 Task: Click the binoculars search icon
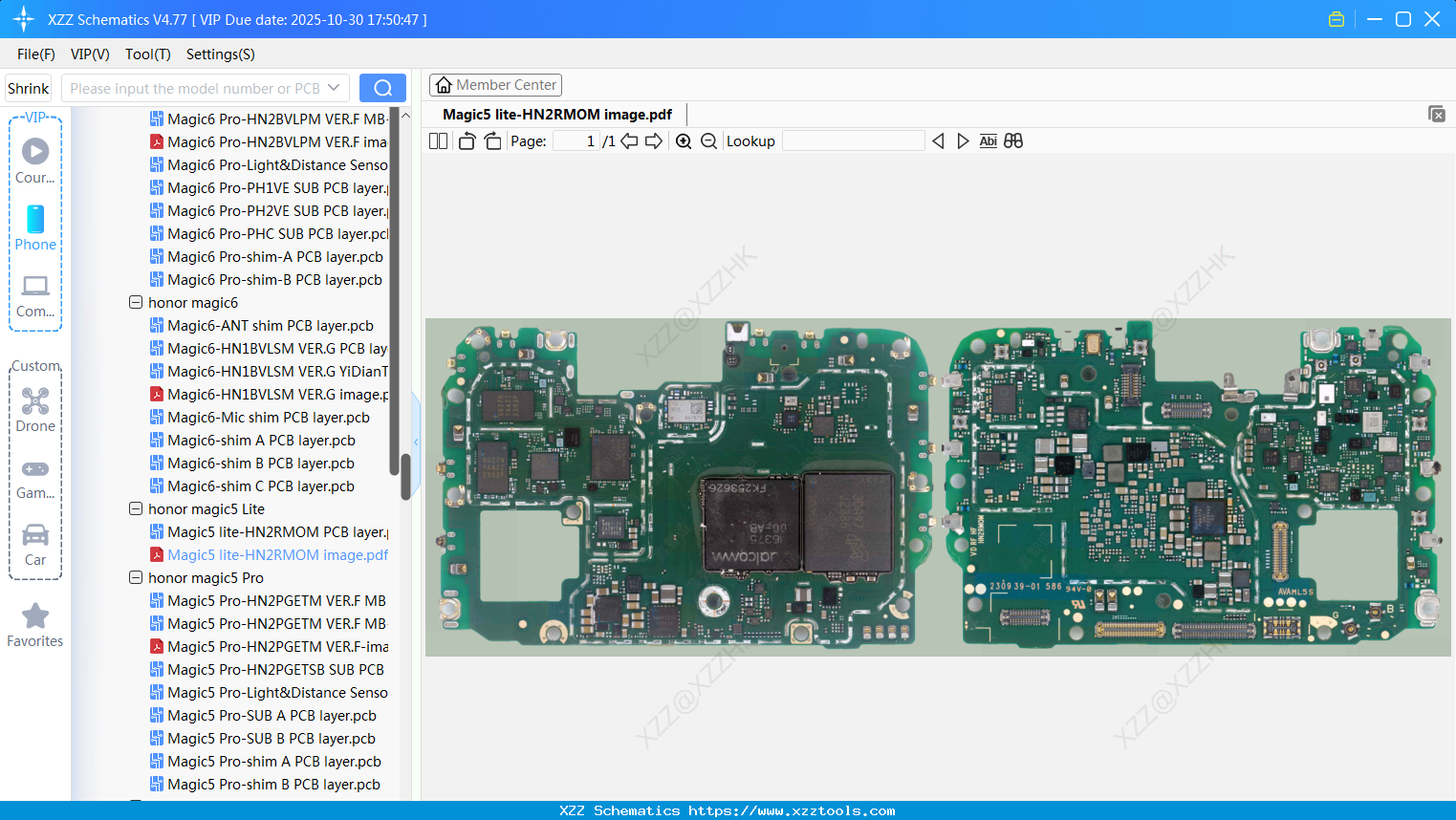point(1013,140)
